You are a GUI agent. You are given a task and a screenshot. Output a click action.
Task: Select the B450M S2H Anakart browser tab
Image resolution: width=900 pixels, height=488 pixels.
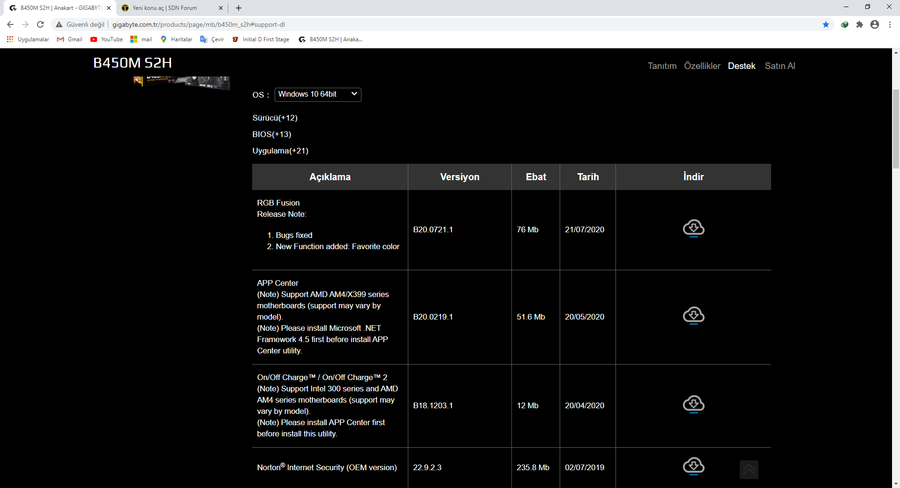click(x=59, y=8)
